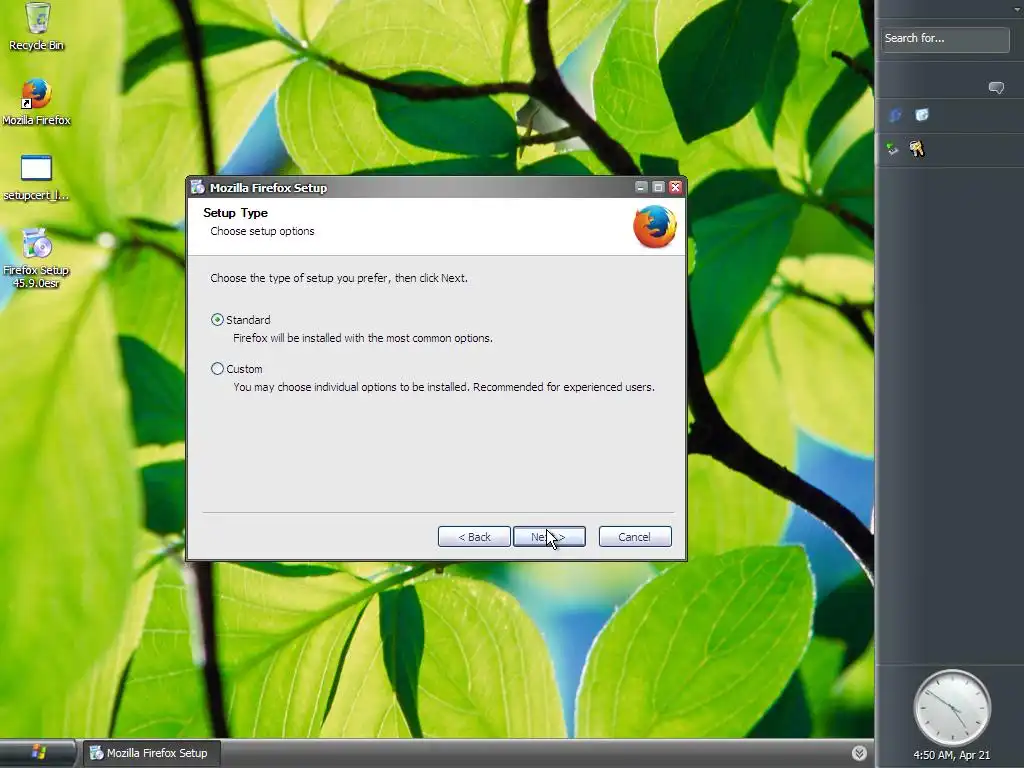Click the speech bubble icon in sidebar
This screenshot has height=768, width=1024.
click(996, 88)
